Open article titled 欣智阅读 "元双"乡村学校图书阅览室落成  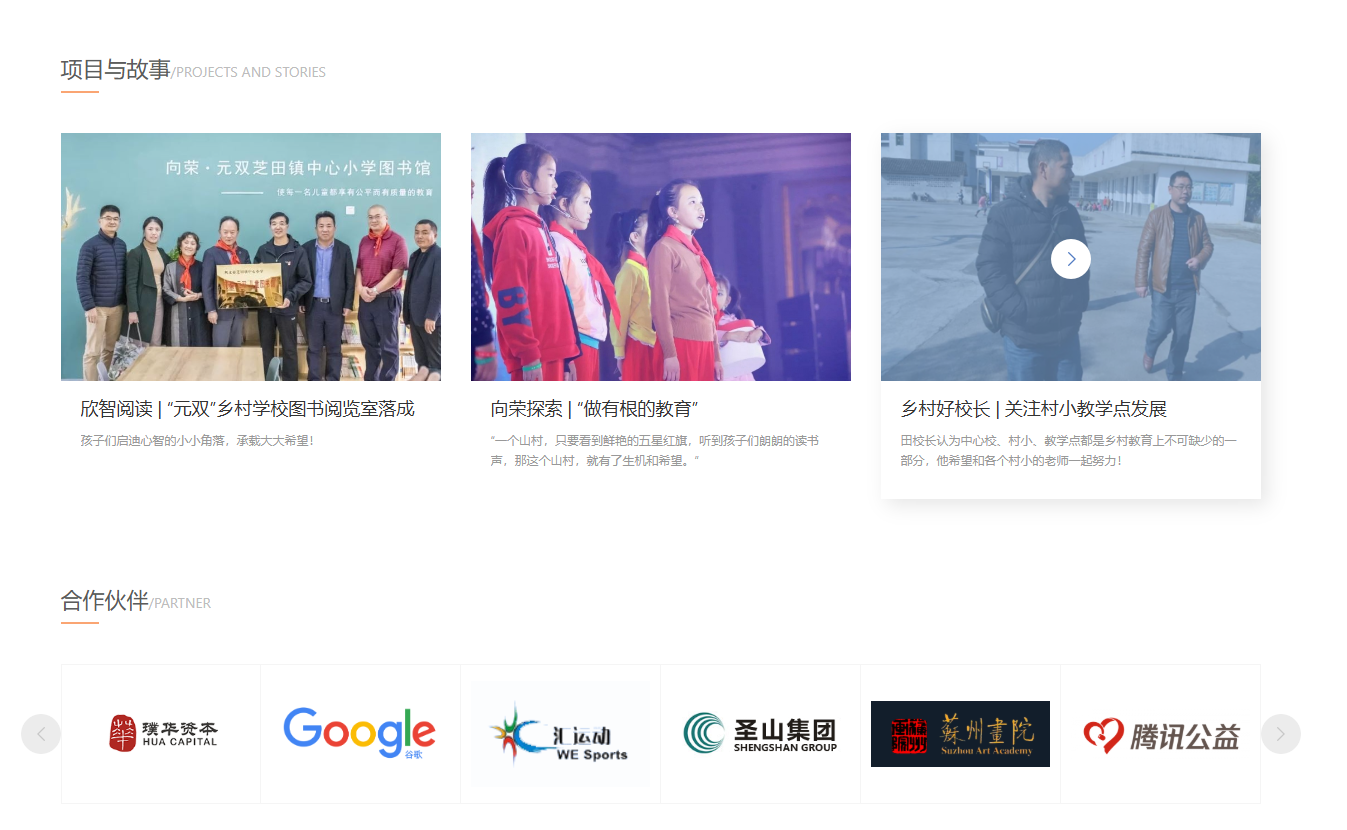coord(247,409)
